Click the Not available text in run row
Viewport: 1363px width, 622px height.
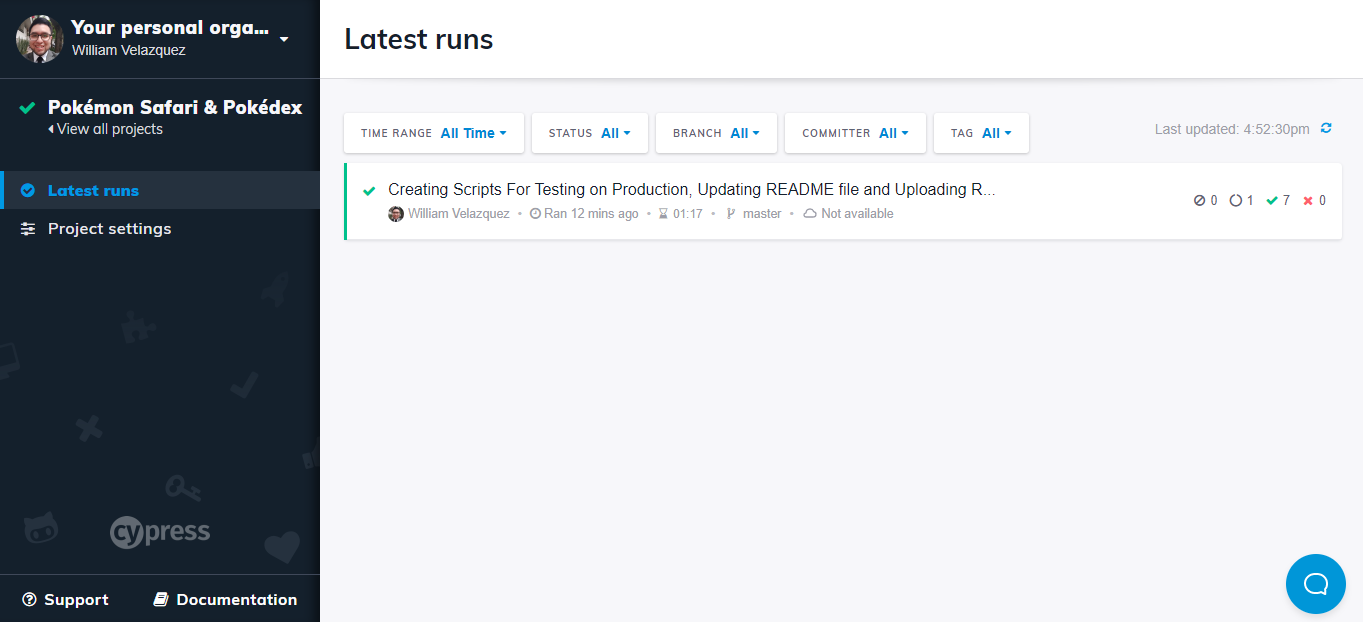(x=857, y=214)
